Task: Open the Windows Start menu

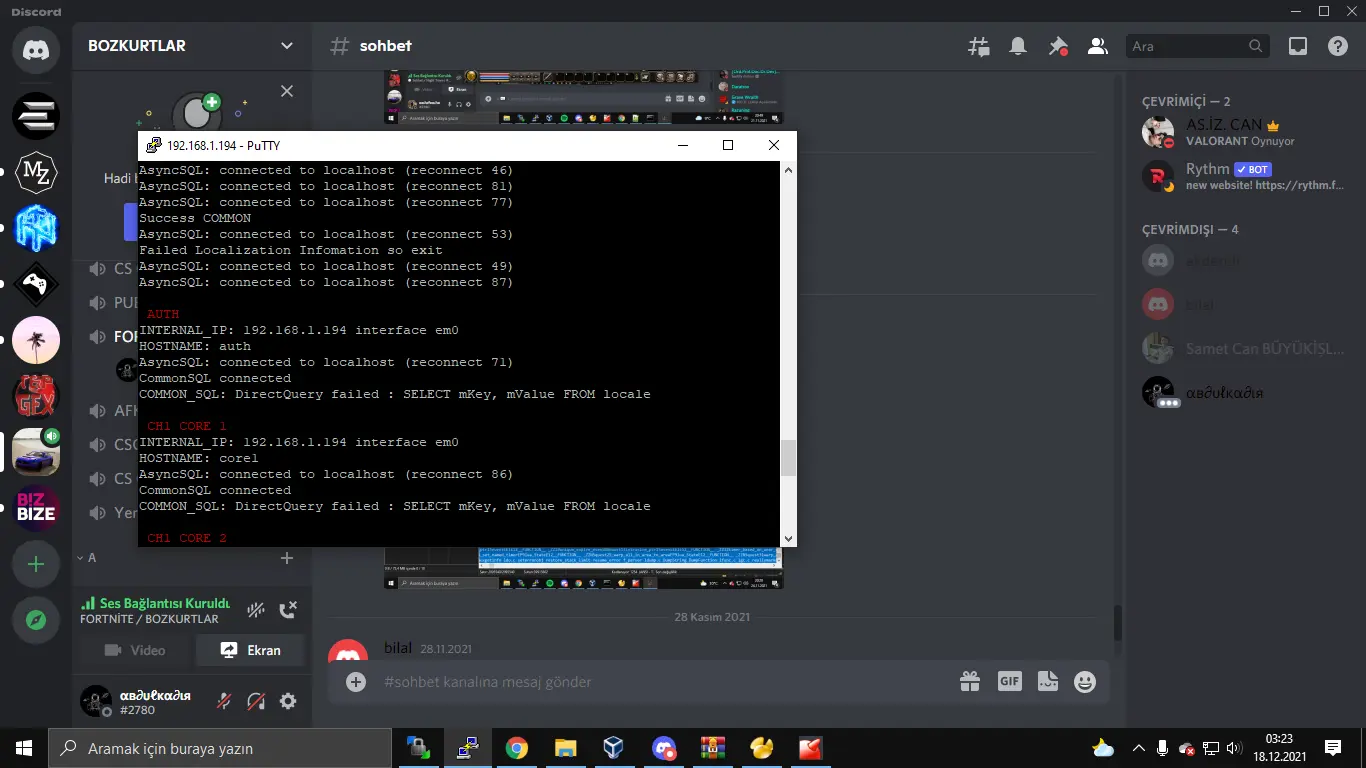Action: pos(22,747)
